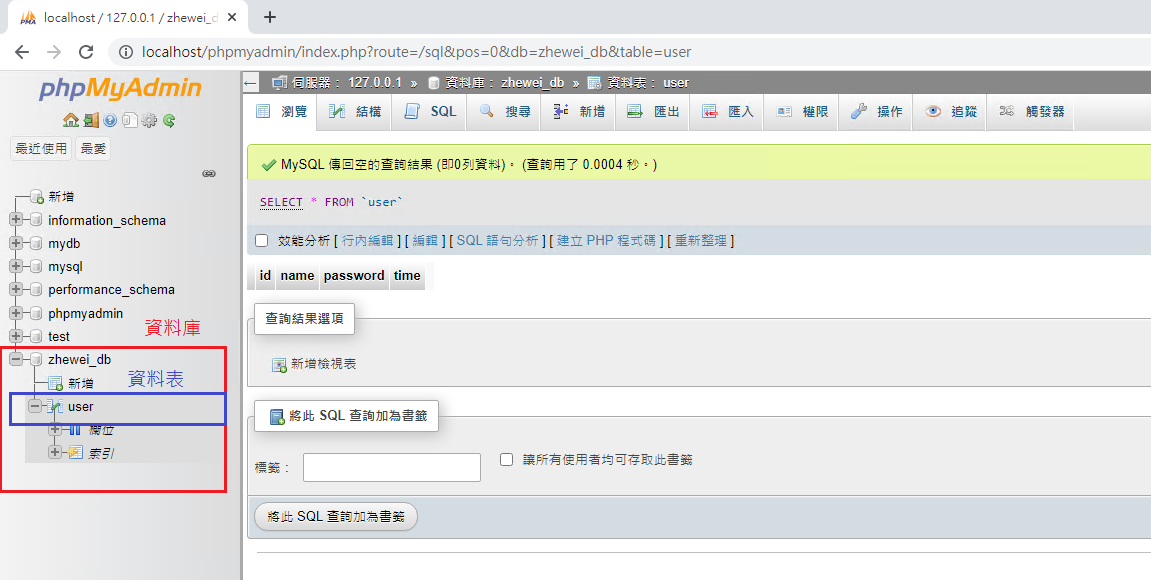
Task: Enable the 效能分析 profiling checkbox
Action: (262, 241)
